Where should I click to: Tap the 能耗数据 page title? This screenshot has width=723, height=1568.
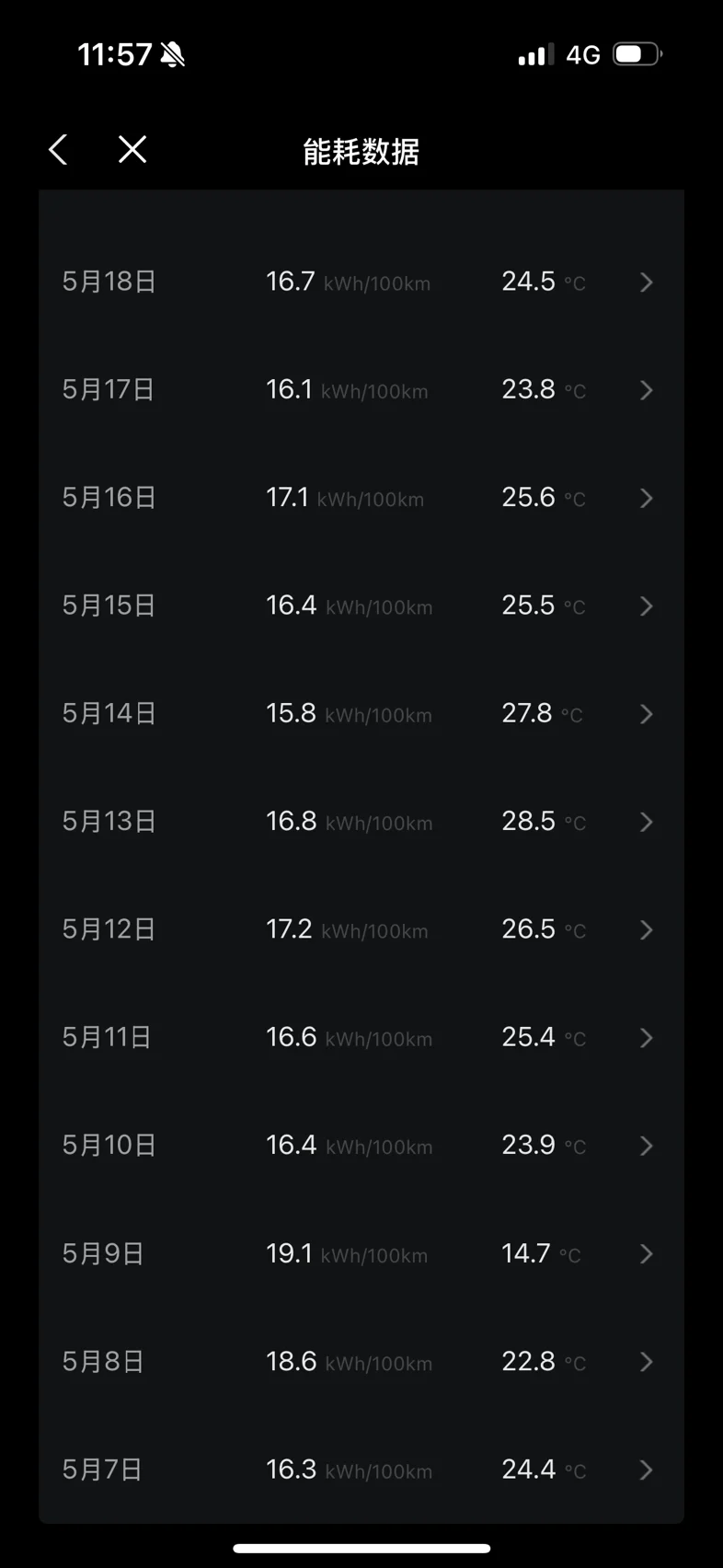361,151
